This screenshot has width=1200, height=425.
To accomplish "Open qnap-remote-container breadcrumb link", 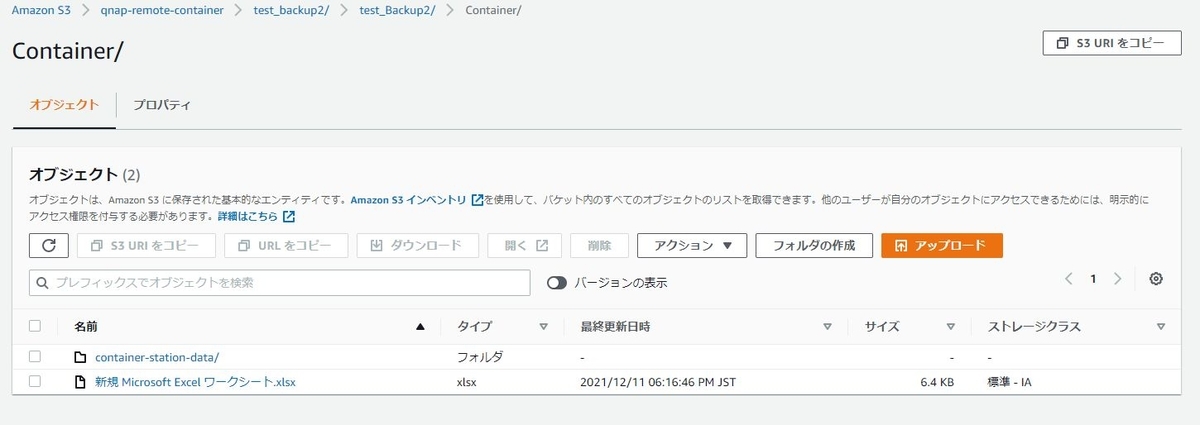I will (162, 10).
